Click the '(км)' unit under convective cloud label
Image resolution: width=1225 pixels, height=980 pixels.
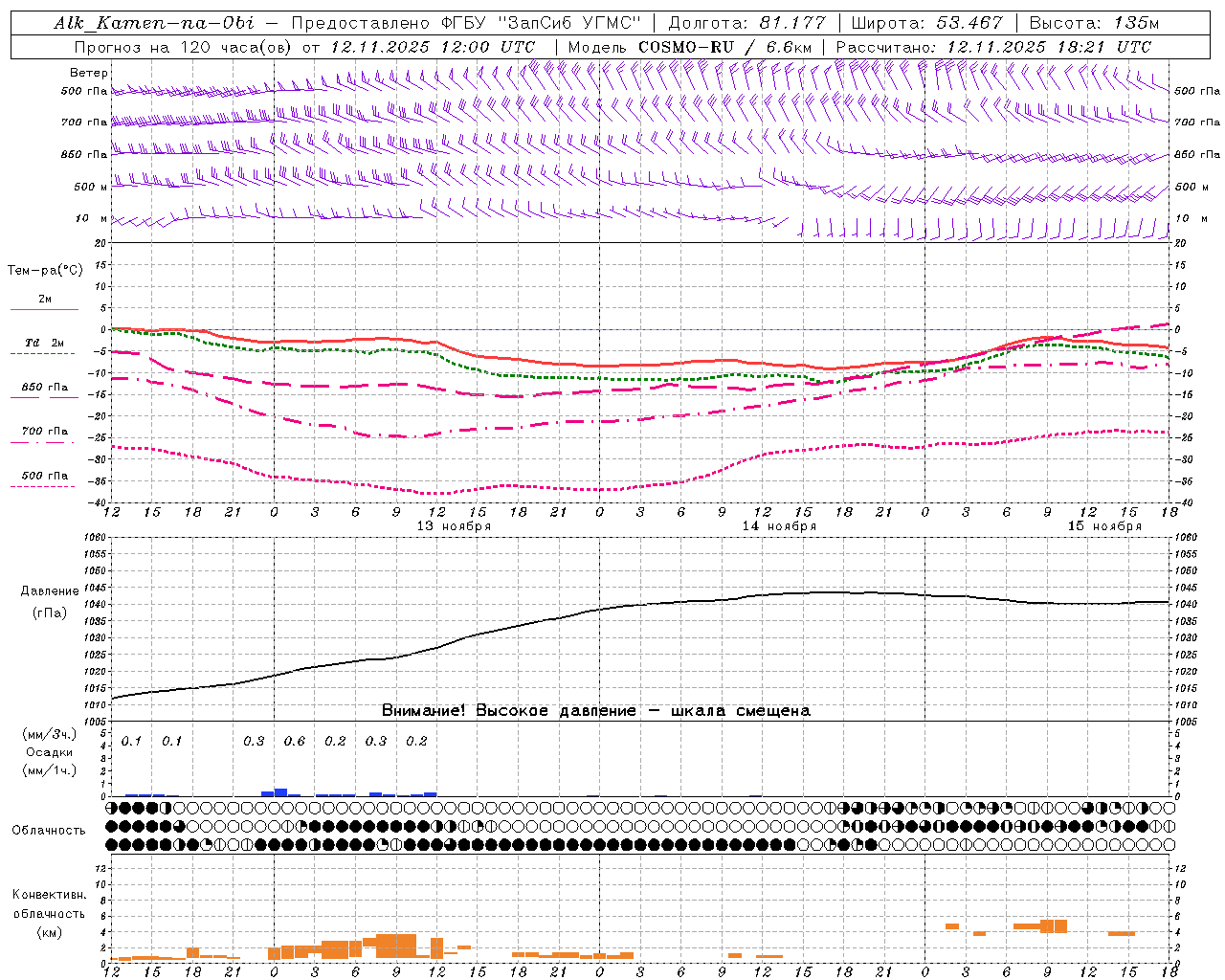click(x=49, y=933)
